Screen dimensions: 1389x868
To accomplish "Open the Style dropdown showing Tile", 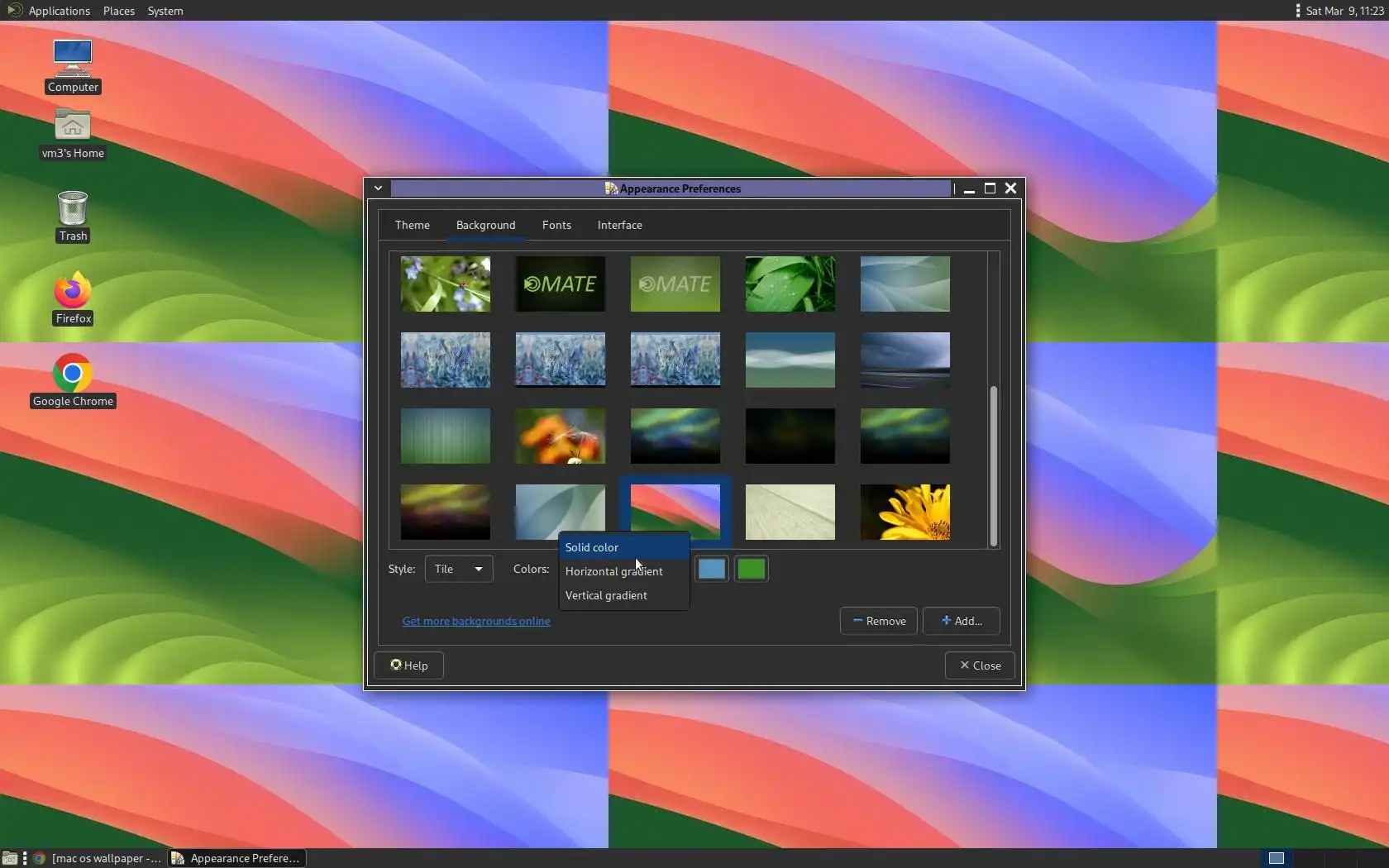I will coord(459,569).
